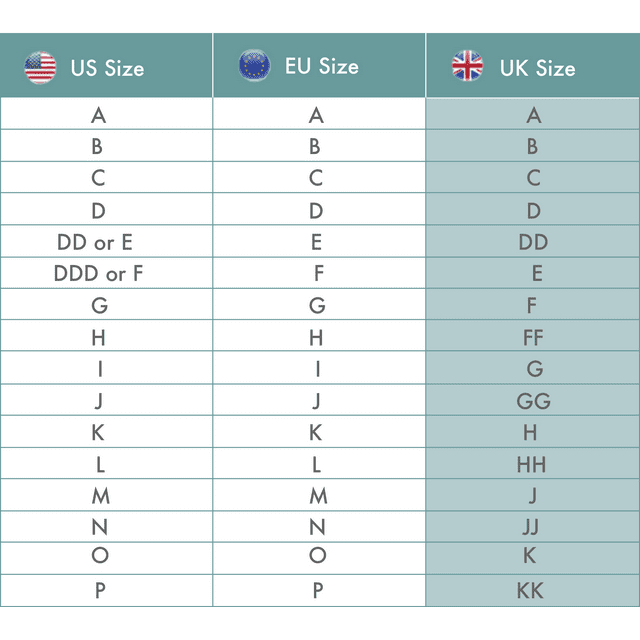Select UK size GG cell
Image resolution: width=640 pixels, height=640 pixels.
(533, 401)
